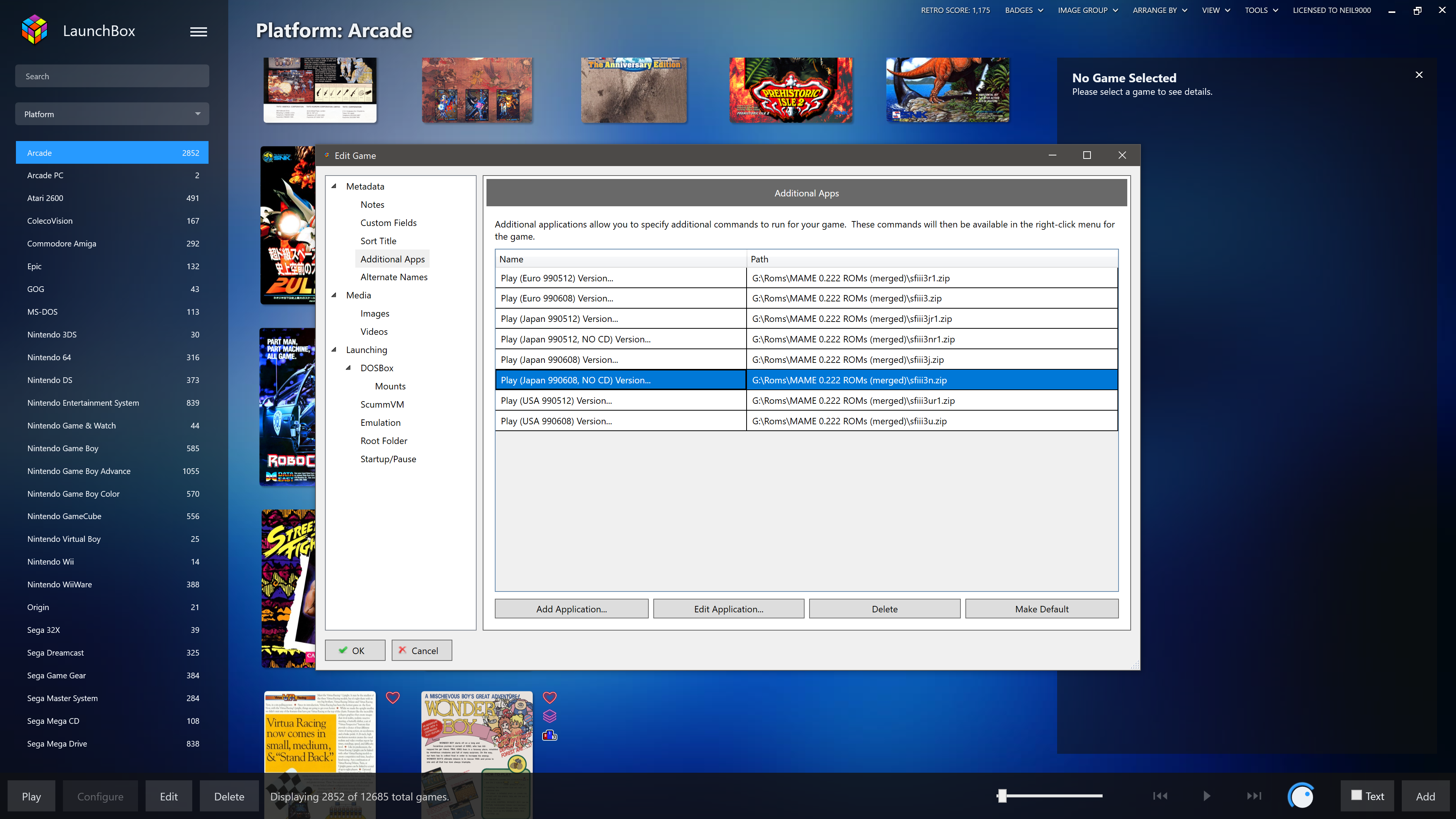The image size is (1456, 819).
Task: Open Images section in tree
Action: (x=375, y=314)
